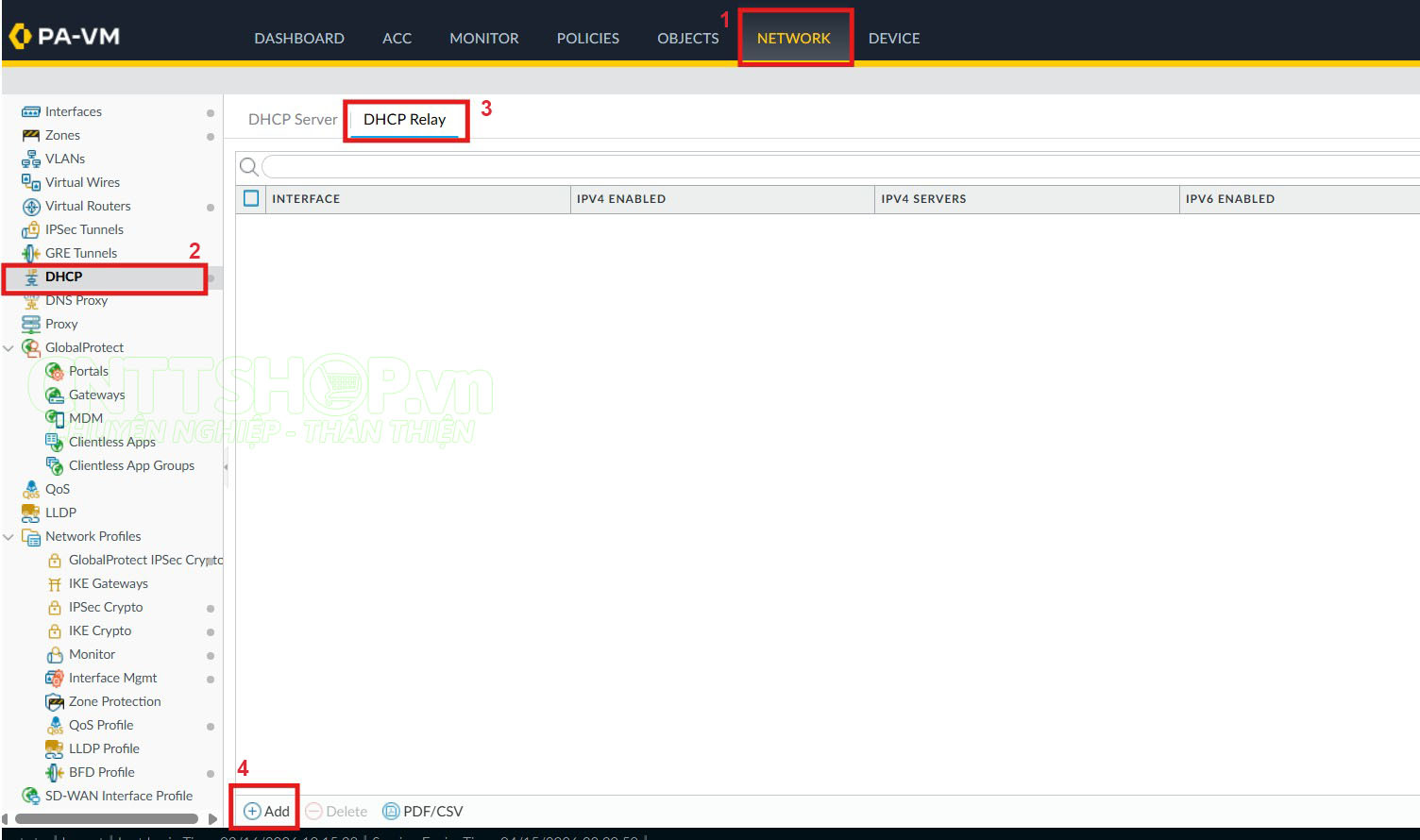This screenshot has height=840, width=1420.
Task: Click the GlobalProtect globe icon
Action: click(31, 347)
